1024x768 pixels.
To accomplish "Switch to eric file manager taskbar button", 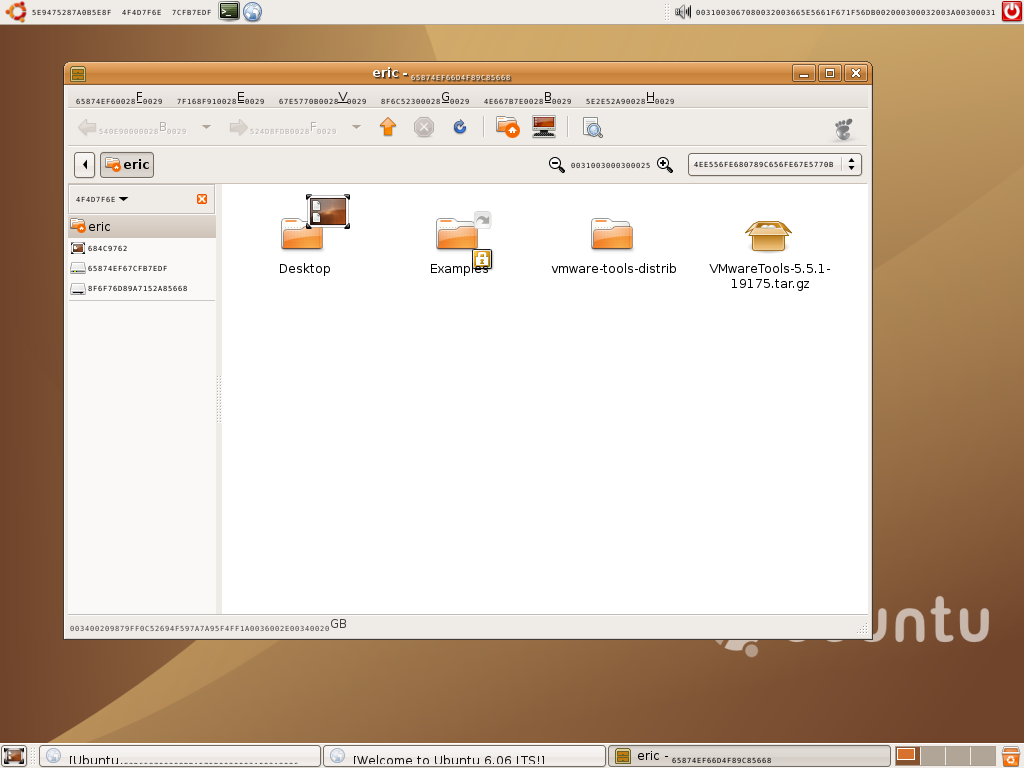I will 749,756.
